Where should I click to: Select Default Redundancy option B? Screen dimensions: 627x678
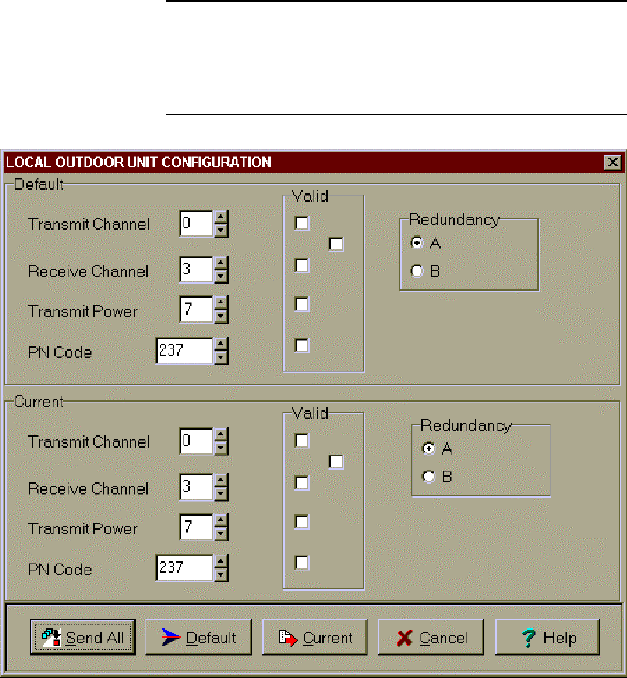point(417,271)
